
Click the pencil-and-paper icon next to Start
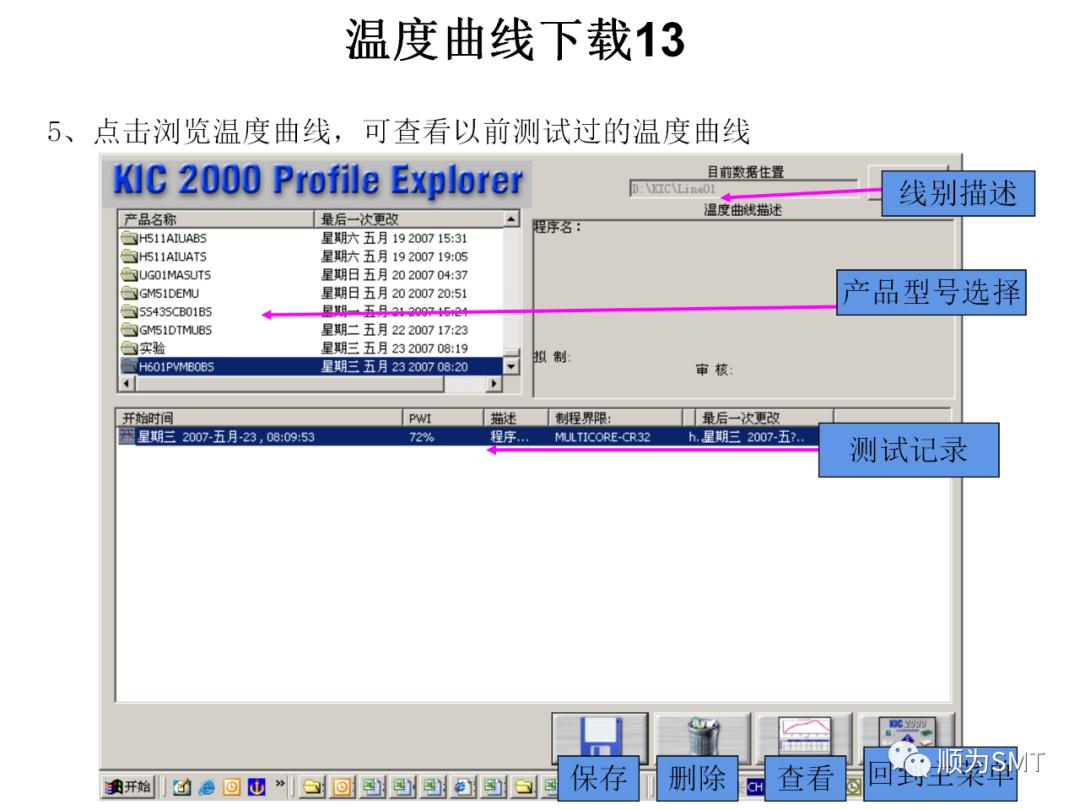tap(182, 786)
